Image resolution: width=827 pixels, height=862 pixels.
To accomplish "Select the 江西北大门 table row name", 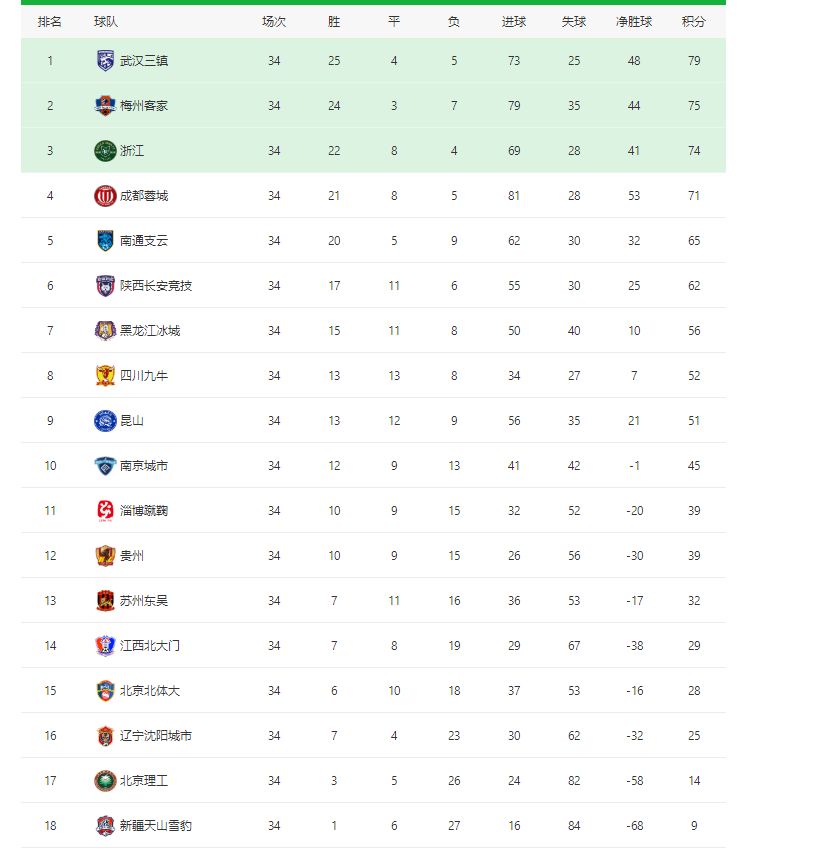I will coord(150,646).
